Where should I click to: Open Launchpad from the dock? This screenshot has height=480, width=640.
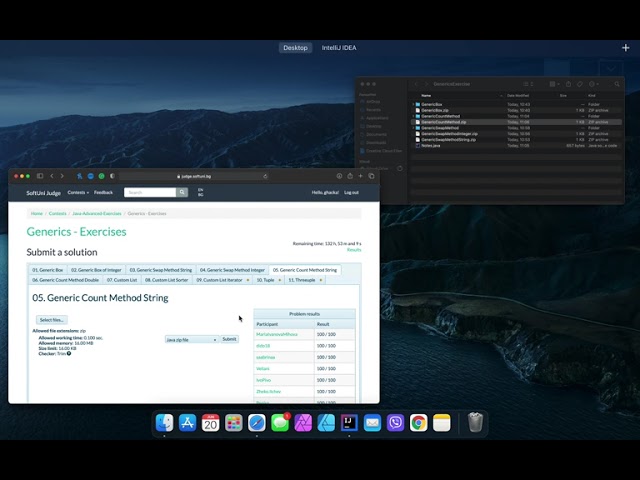[x=233, y=423]
